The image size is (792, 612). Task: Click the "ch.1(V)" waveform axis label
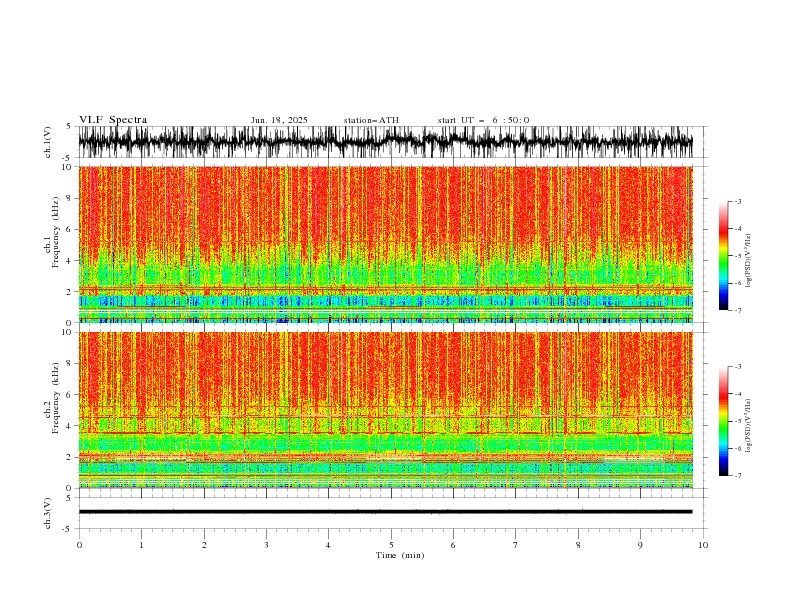point(48,142)
